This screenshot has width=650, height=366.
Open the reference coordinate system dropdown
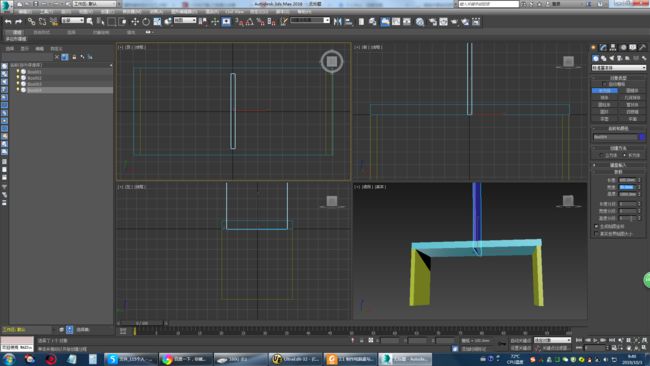click(x=185, y=20)
